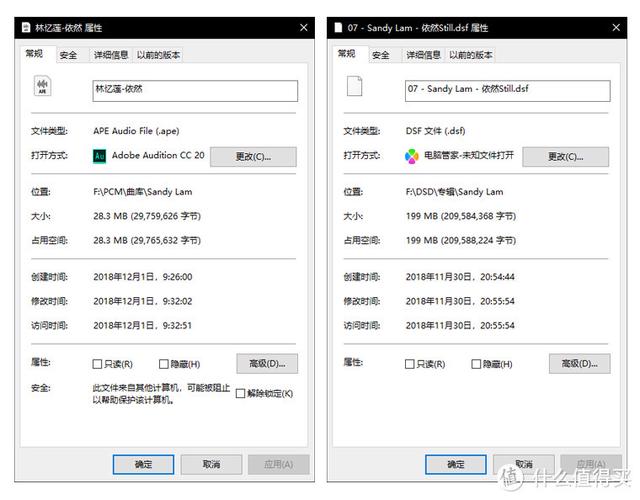
Task: Click the 07 - Sandy Lam file name field
Action: click(x=508, y=91)
